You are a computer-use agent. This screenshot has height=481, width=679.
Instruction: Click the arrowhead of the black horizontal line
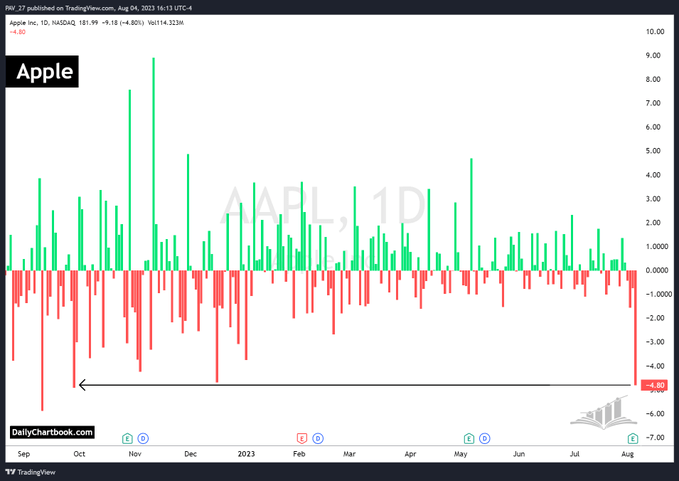coord(81,385)
